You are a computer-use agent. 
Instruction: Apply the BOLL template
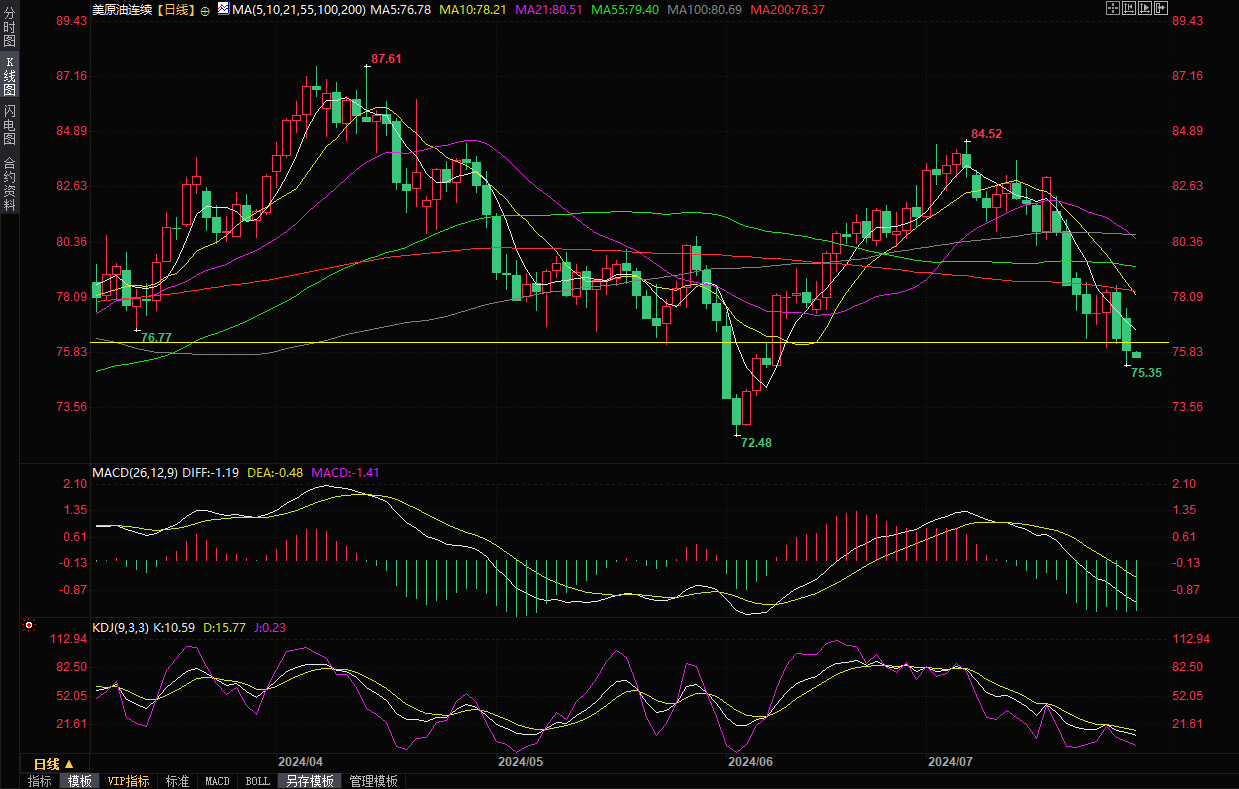point(257,781)
